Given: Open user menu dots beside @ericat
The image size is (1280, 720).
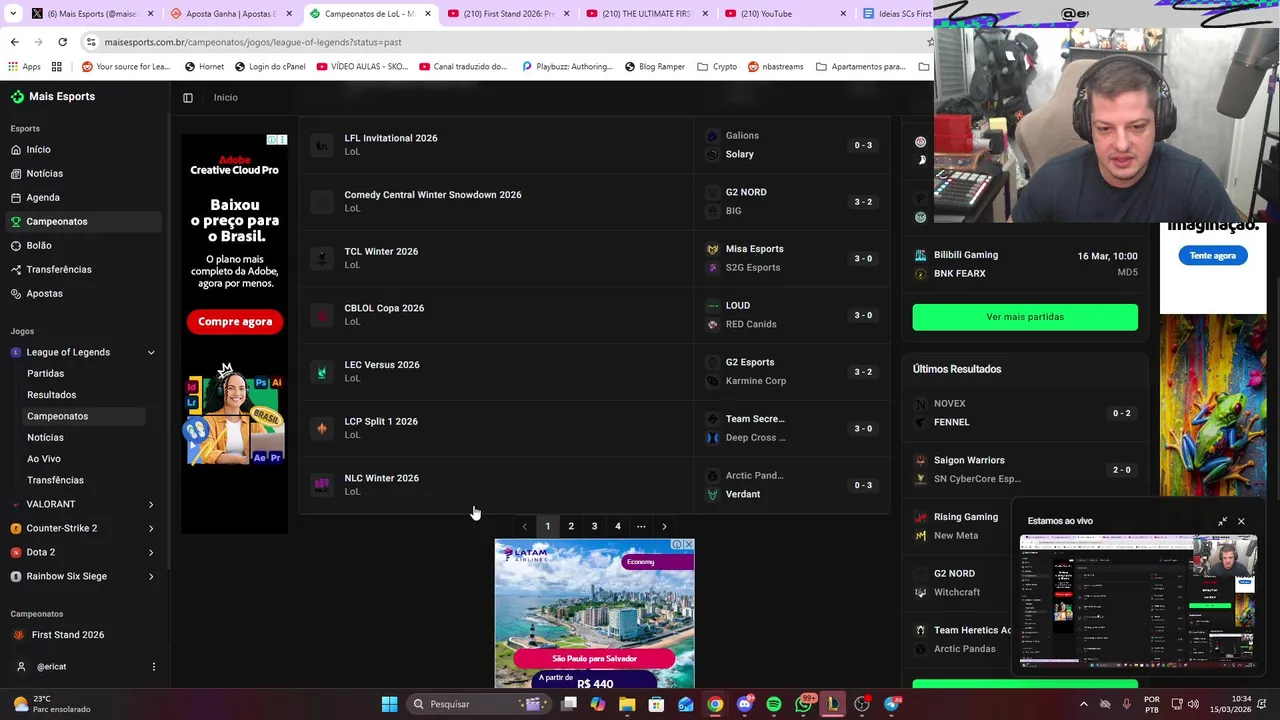Looking at the screenshot, I should [153, 667].
